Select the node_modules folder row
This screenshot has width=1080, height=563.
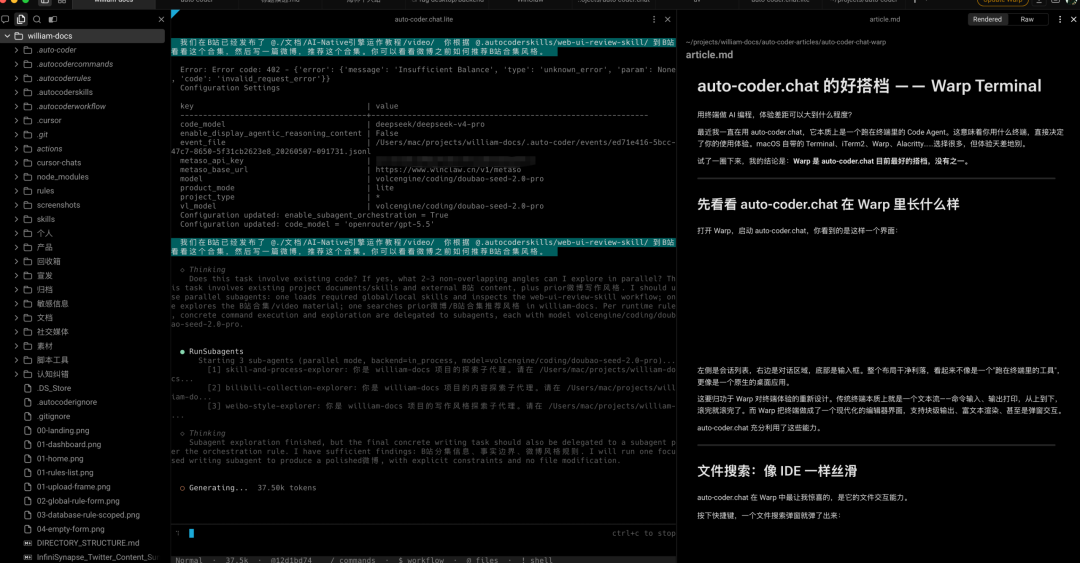[83, 177]
